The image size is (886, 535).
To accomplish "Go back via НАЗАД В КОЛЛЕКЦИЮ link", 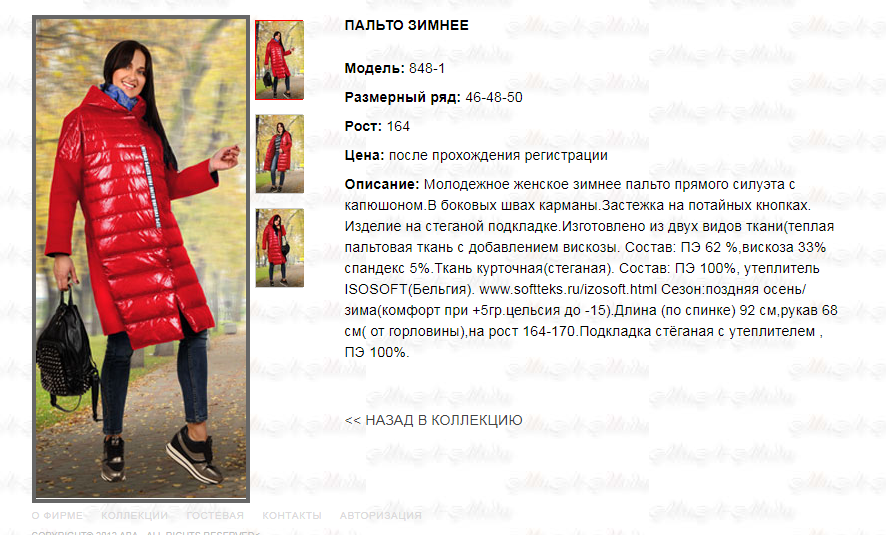I will coord(433,420).
